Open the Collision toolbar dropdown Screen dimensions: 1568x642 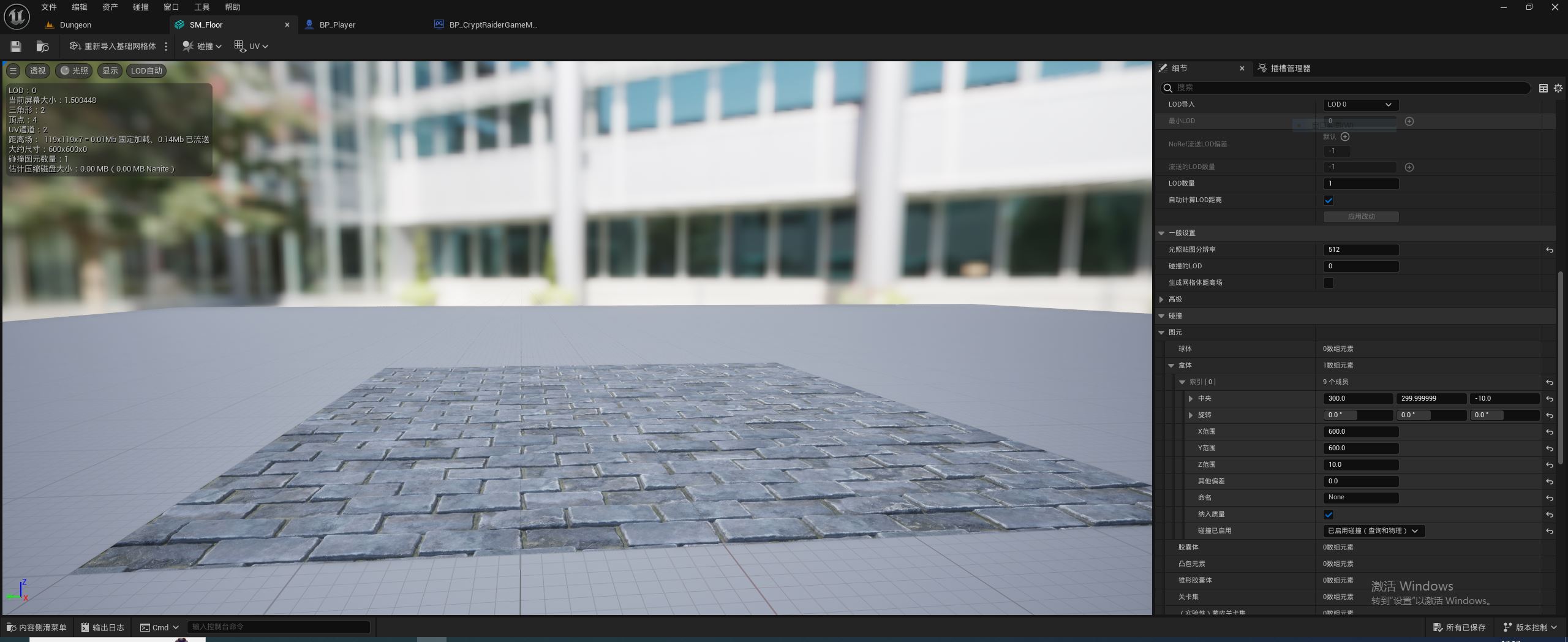coord(202,46)
